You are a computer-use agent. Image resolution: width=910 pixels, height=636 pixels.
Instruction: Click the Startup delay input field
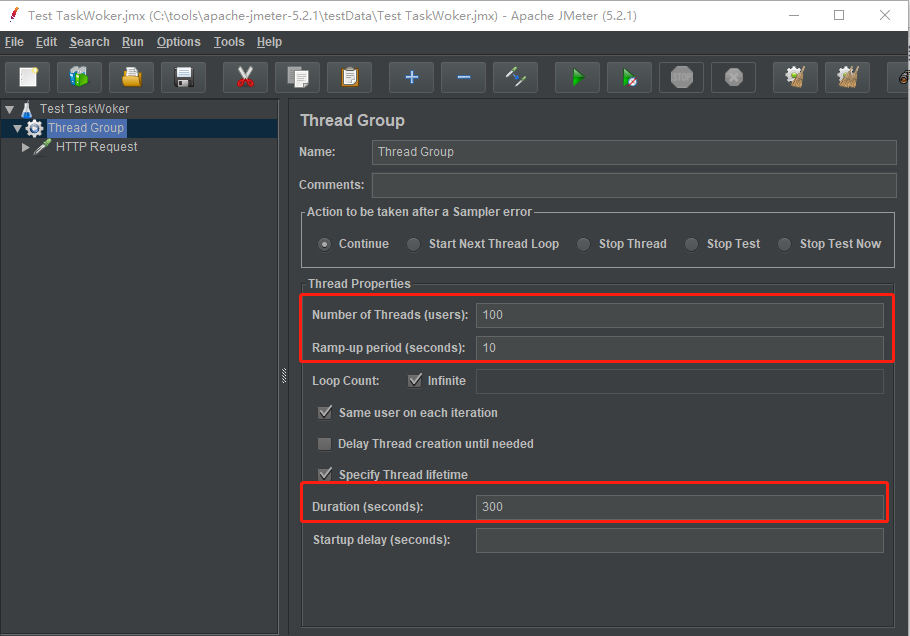click(680, 540)
